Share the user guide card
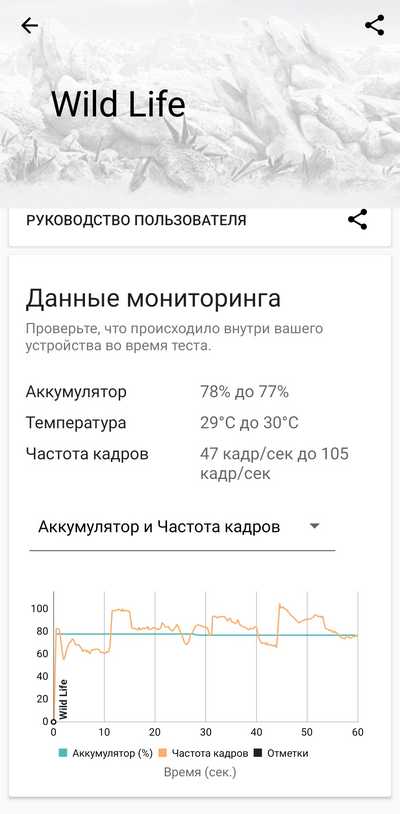This screenshot has height=814, width=400. 357,220
